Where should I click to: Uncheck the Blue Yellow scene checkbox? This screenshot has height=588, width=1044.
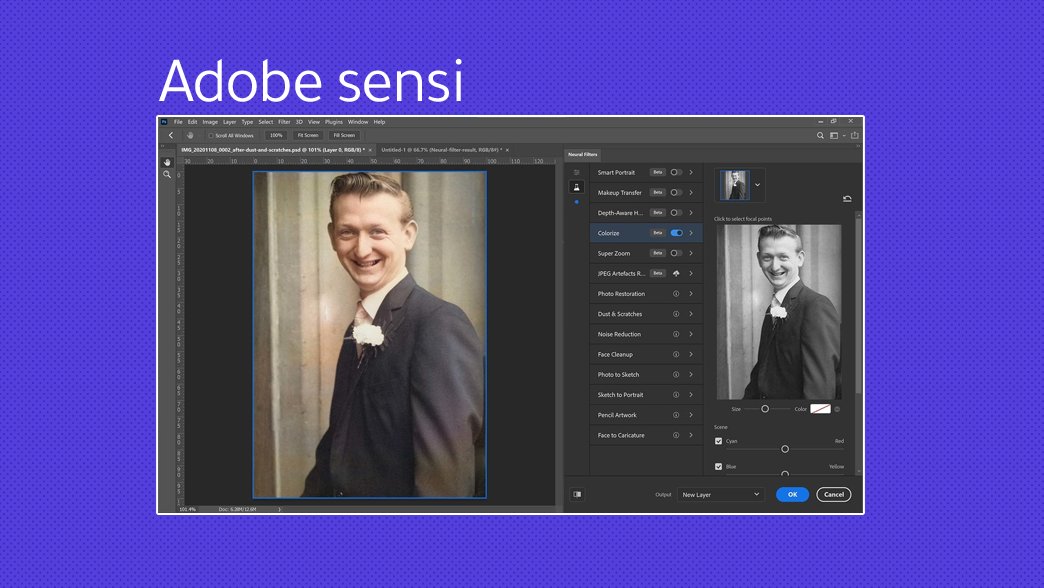pyautogui.click(x=718, y=467)
